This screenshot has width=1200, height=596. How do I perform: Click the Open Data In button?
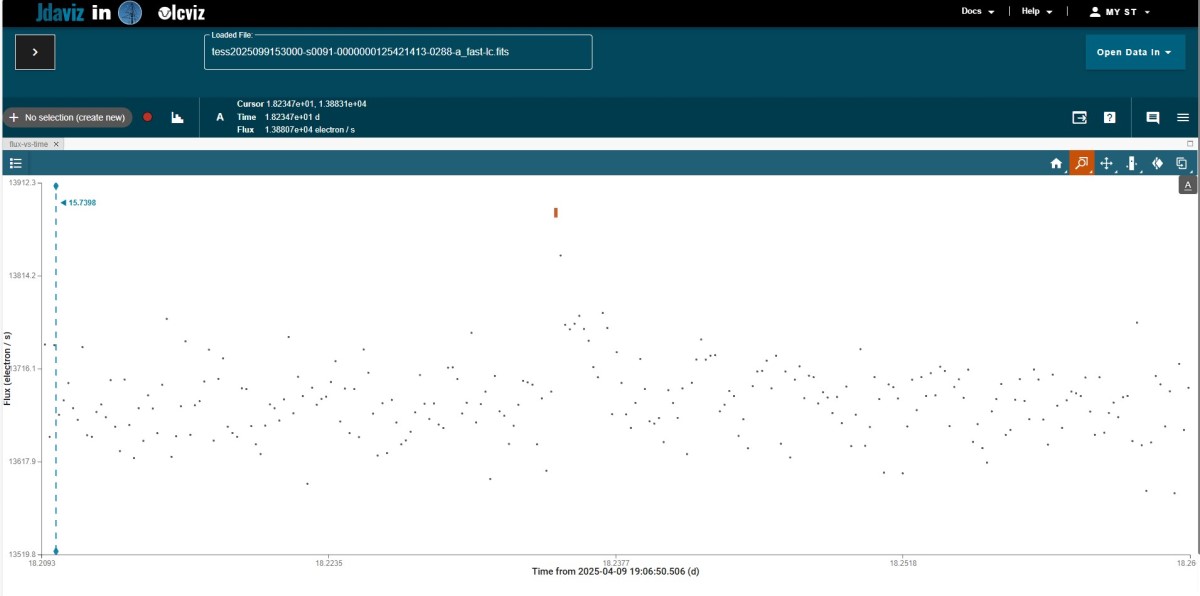[1134, 52]
